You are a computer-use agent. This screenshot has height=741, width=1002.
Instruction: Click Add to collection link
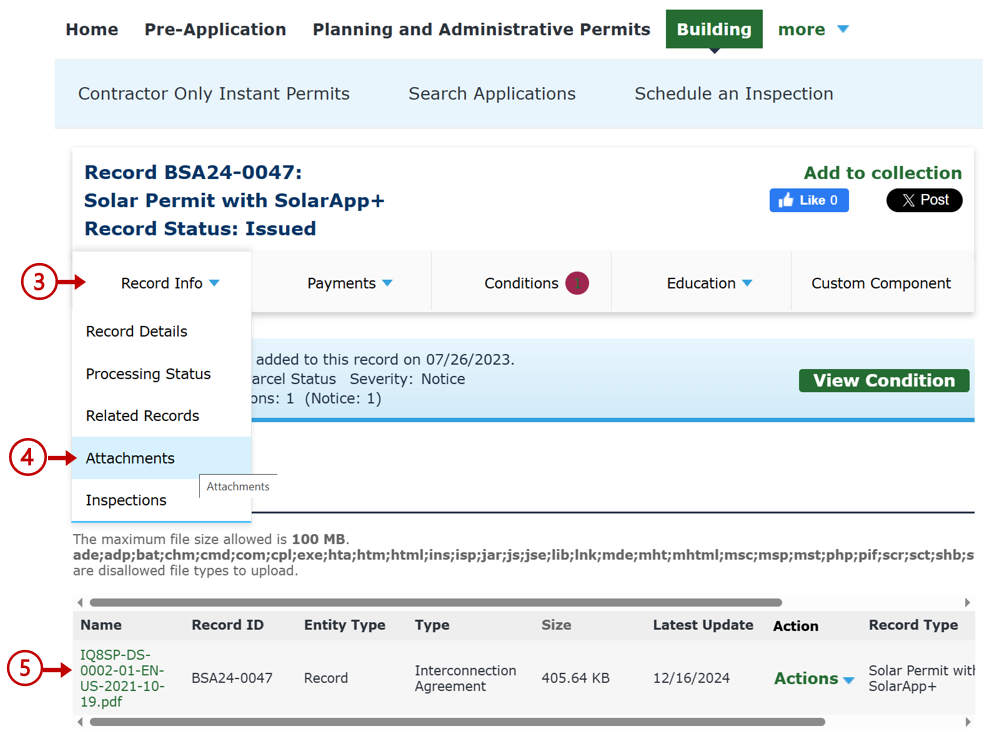point(882,173)
